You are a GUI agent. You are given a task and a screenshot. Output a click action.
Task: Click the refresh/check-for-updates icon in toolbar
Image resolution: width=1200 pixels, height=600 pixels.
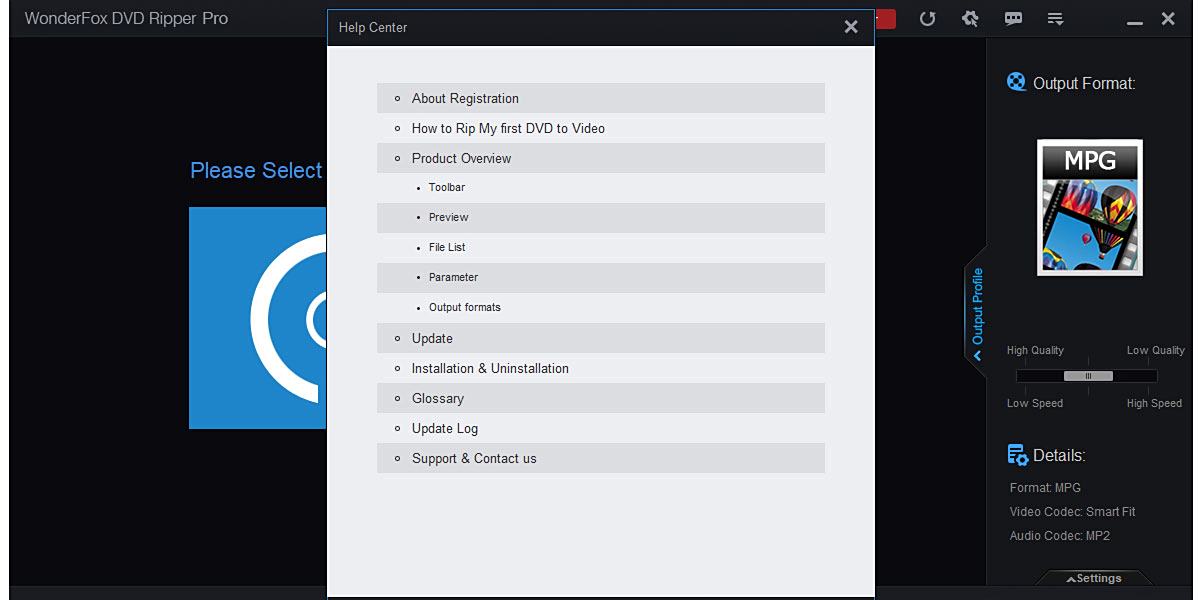[927, 18]
